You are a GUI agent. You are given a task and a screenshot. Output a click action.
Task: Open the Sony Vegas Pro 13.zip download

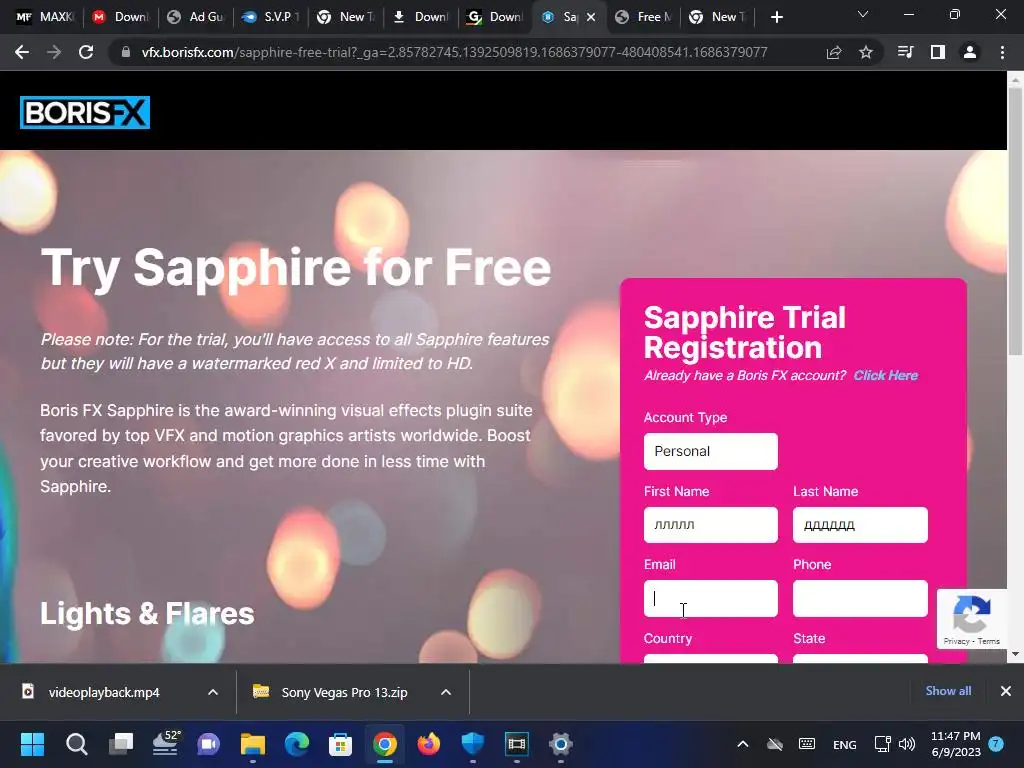[x=332, y=692]
